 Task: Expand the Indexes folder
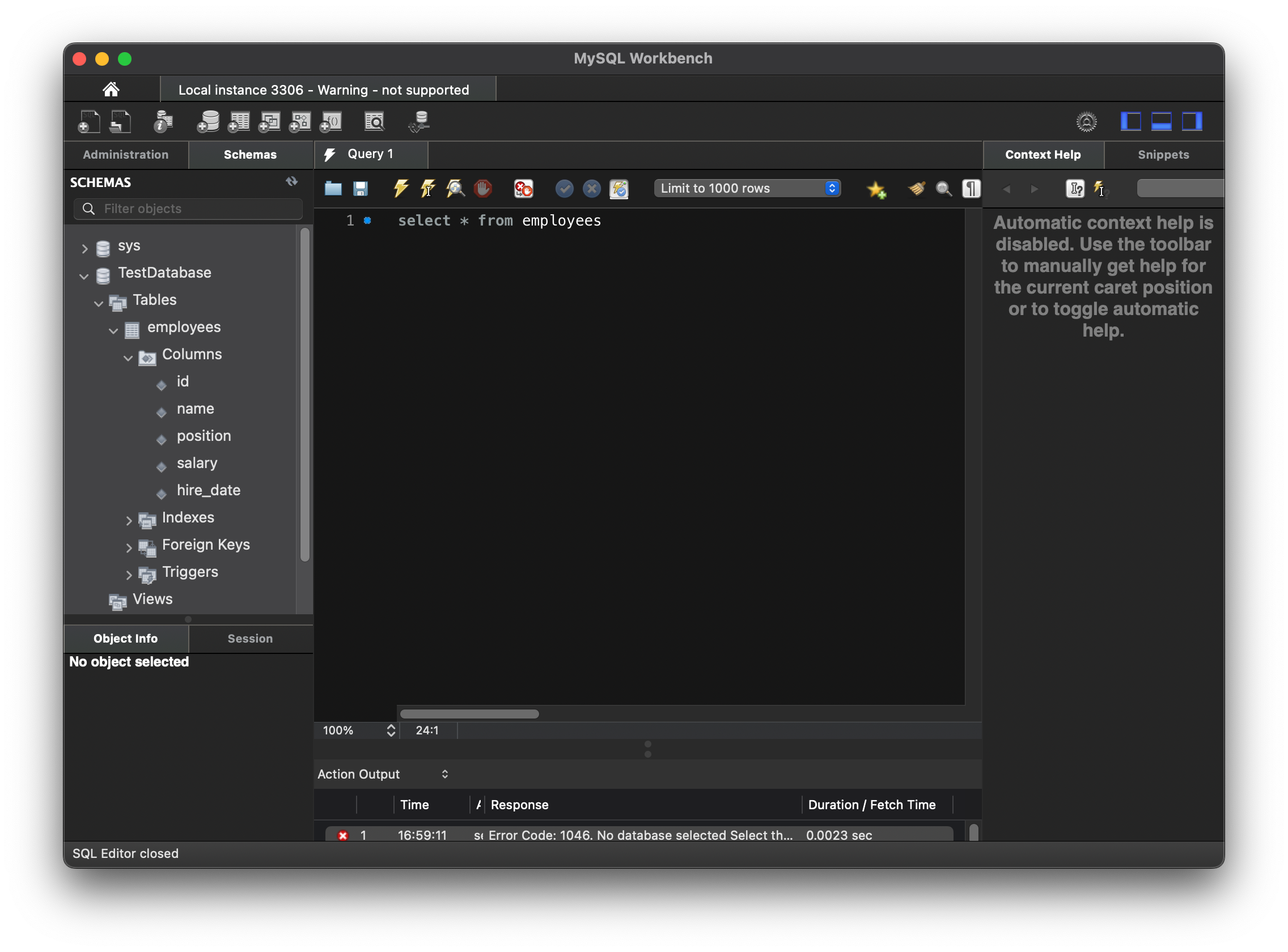(129, 520)
